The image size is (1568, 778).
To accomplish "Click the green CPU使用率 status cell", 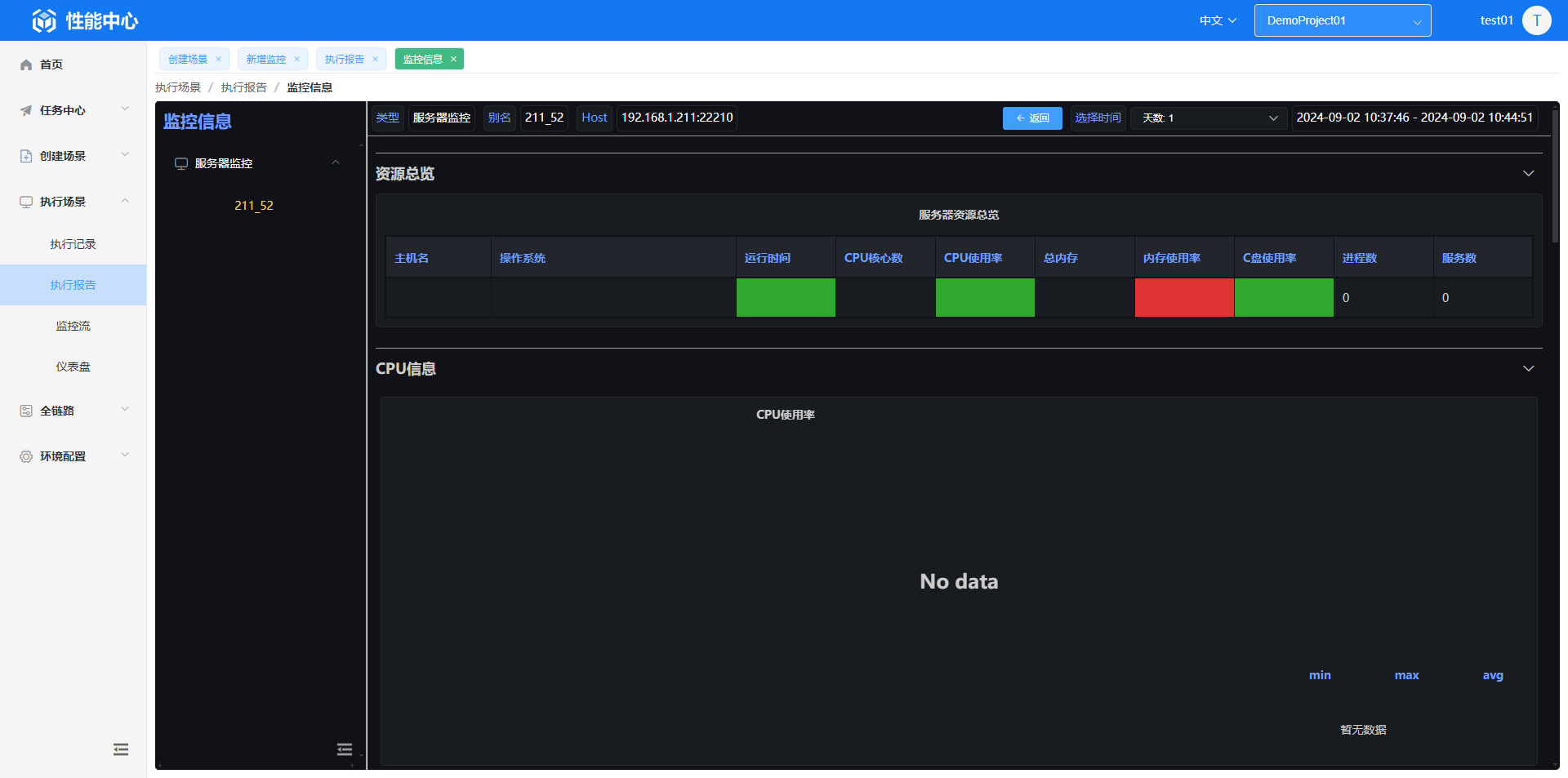I will [x=985, y=297].
